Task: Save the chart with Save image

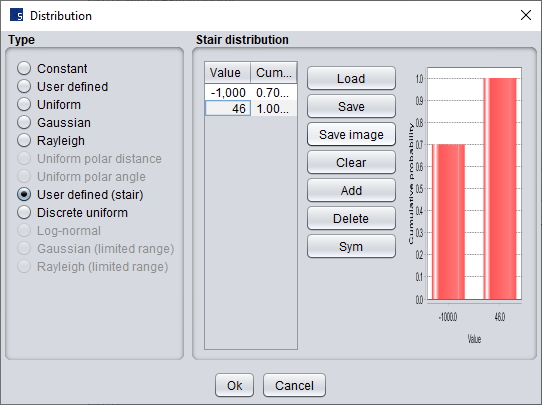Action: click(x=351, y=134)
